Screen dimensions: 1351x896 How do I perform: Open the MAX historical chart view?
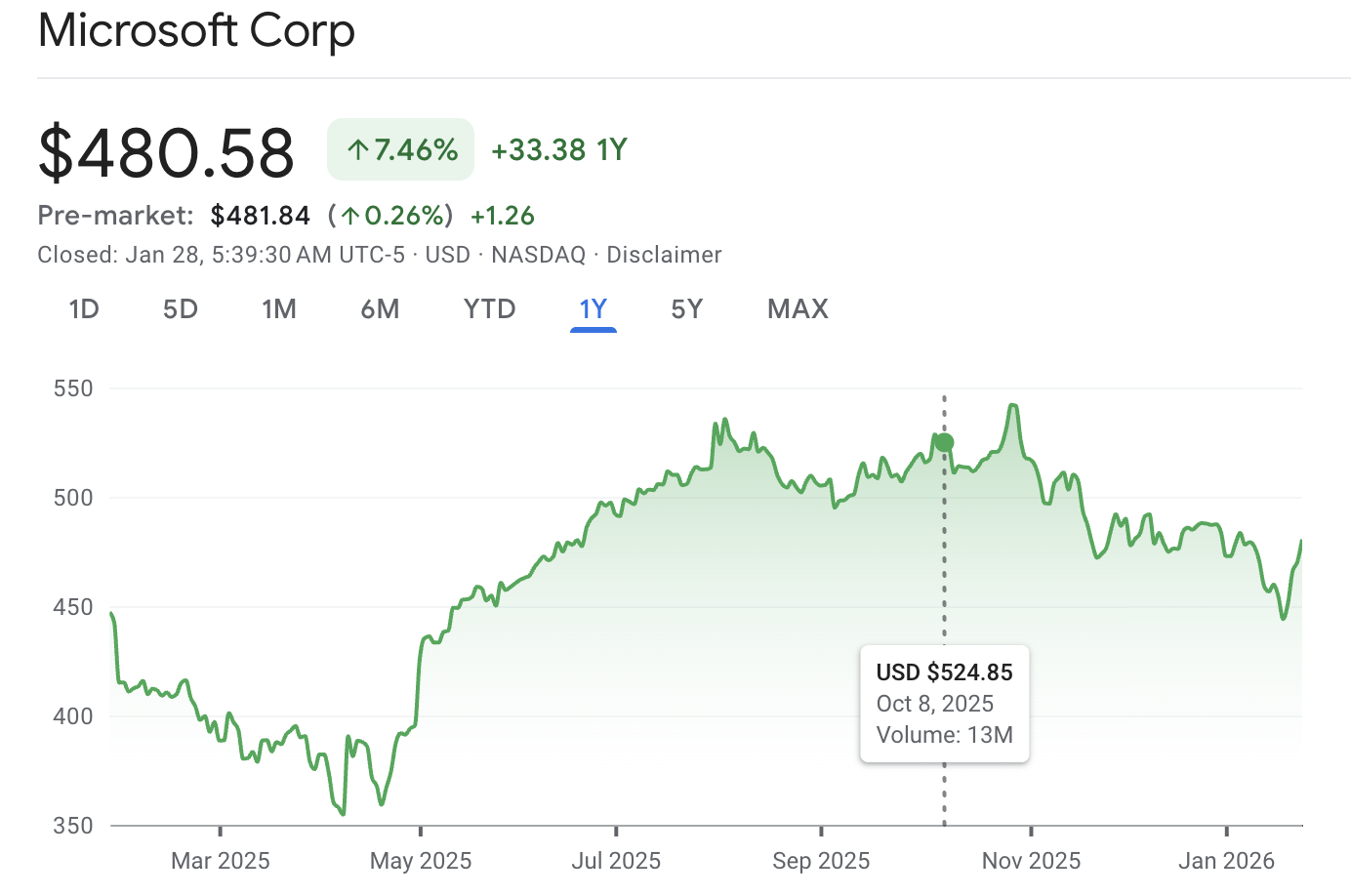[797, 308]
